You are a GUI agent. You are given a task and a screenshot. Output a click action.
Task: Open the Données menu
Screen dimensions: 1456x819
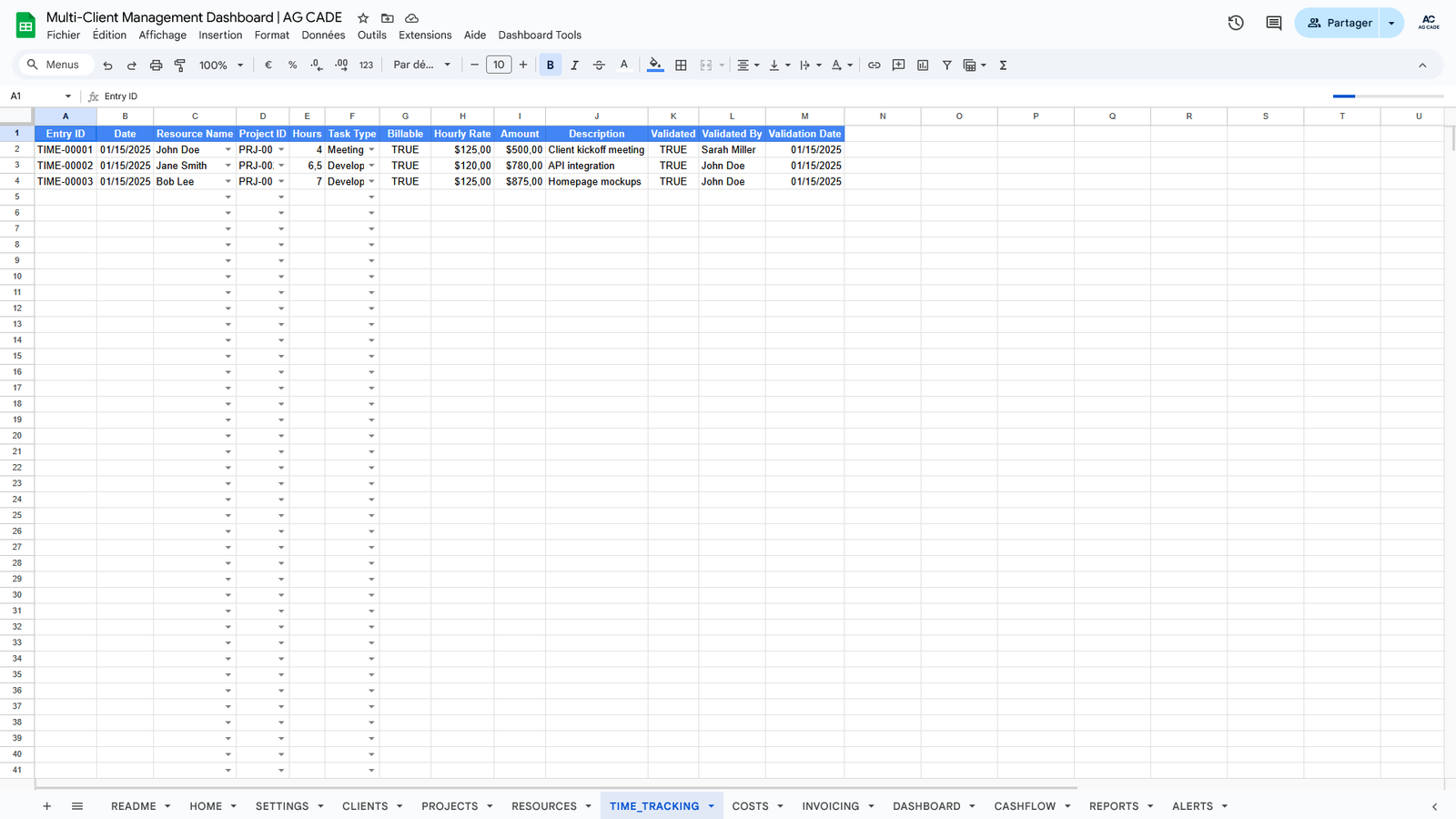(323, 35)
